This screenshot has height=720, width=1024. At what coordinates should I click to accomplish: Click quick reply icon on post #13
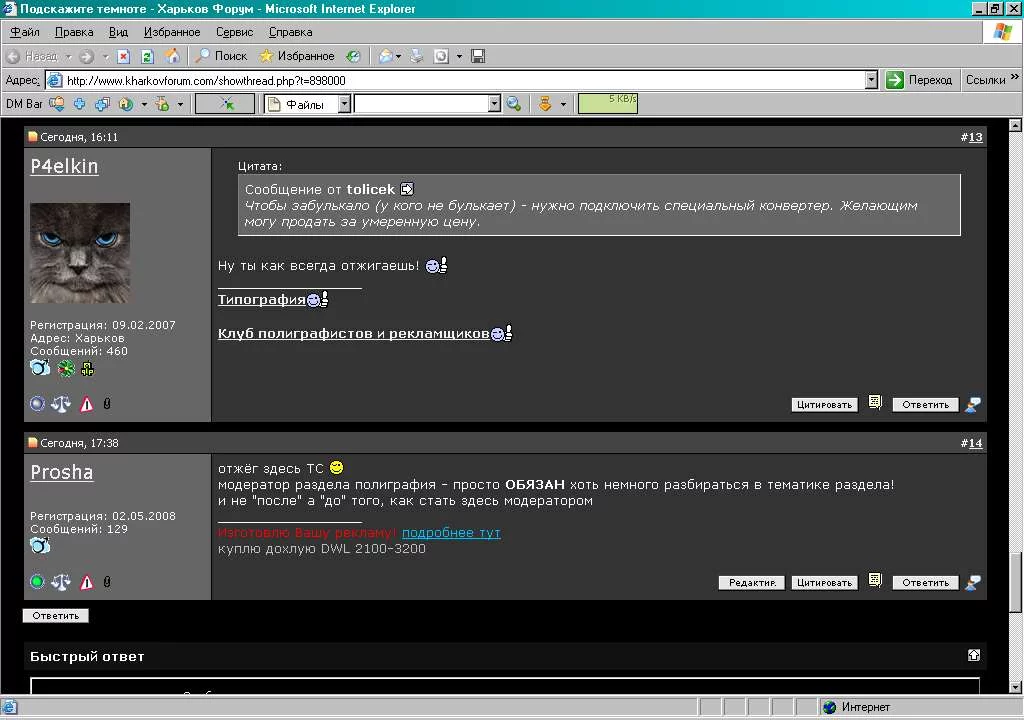(972, 404)
